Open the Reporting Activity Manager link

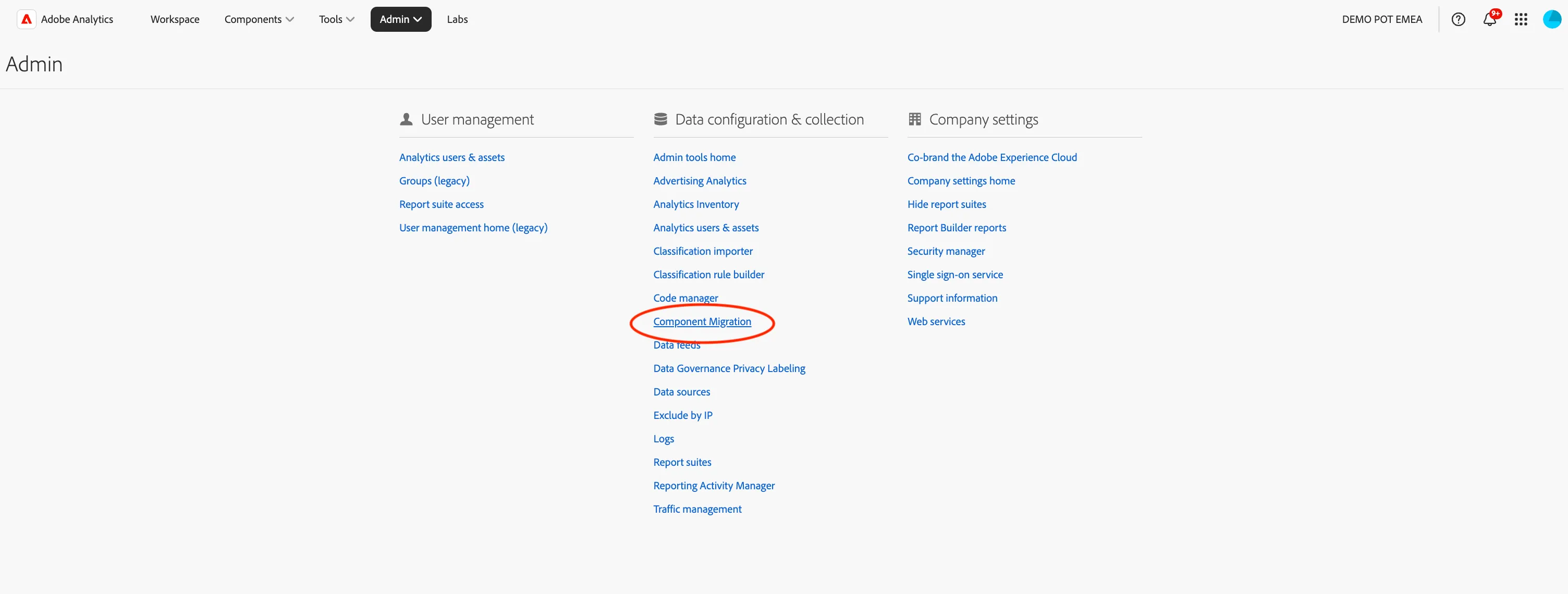click(x=714, y=486)
